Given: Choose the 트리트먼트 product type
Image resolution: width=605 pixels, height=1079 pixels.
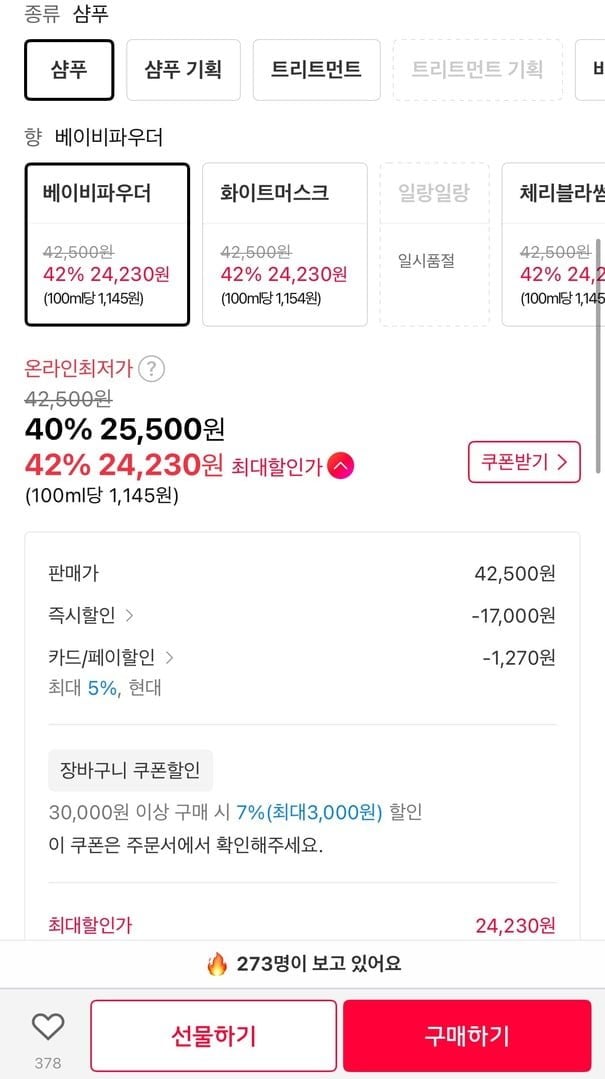Looking at the screenshot, I should pos(316,70).
